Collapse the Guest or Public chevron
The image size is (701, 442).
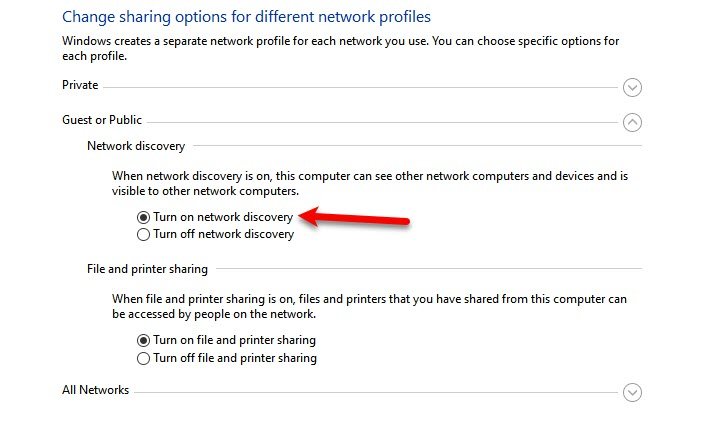632,122
